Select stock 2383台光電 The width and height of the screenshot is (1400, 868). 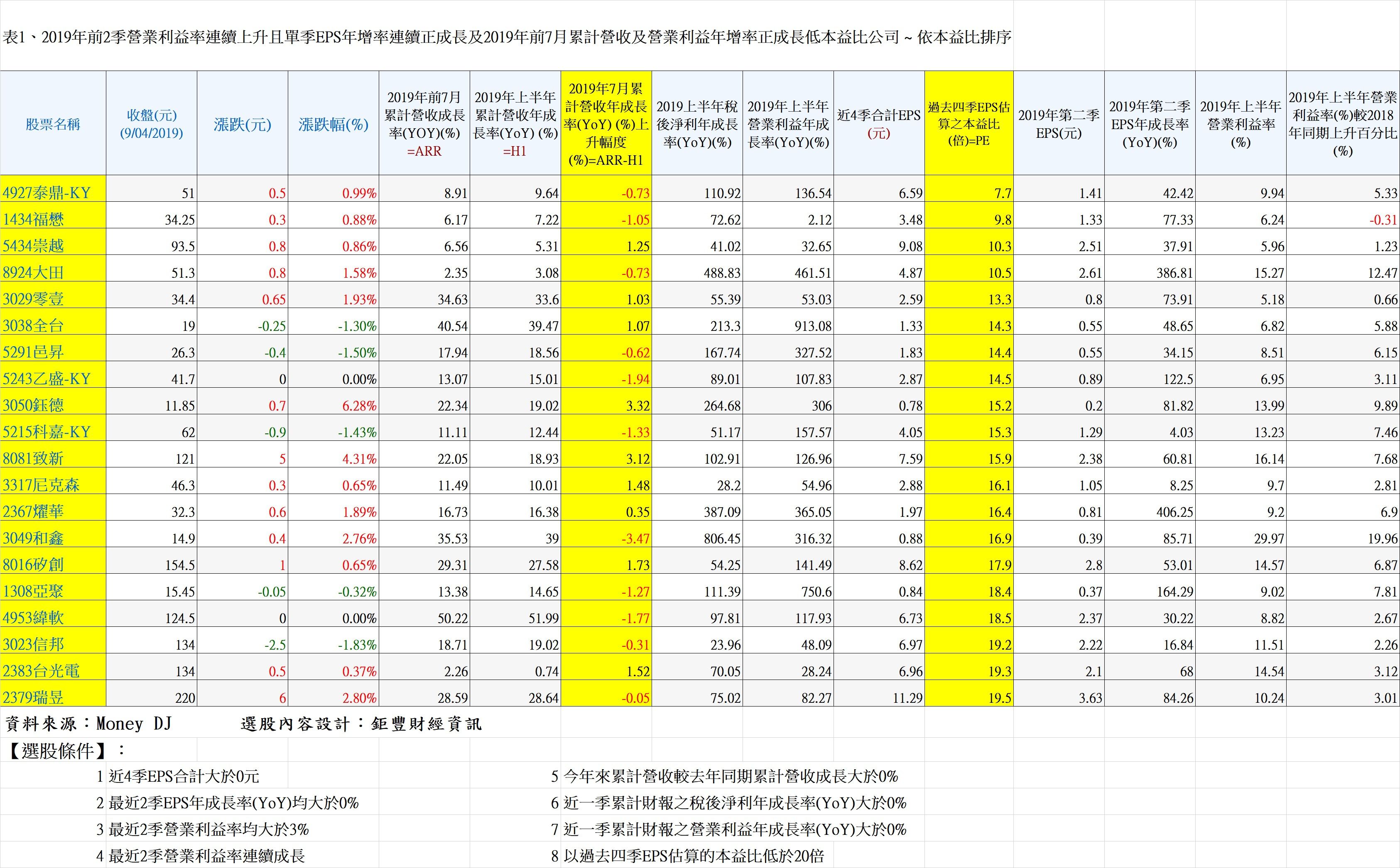coord(51,670)
